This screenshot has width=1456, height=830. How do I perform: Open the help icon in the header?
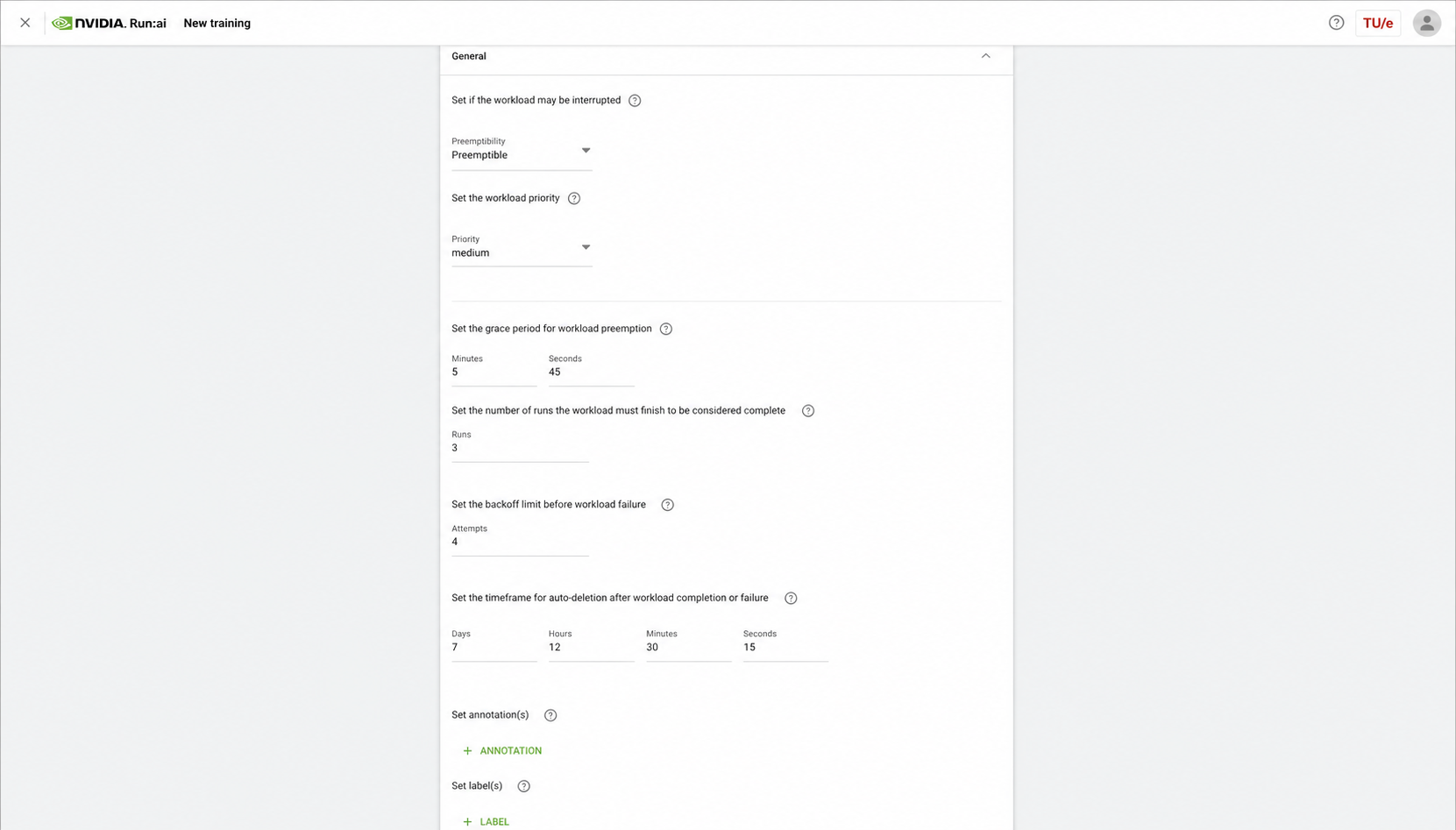pos(1336,23)
